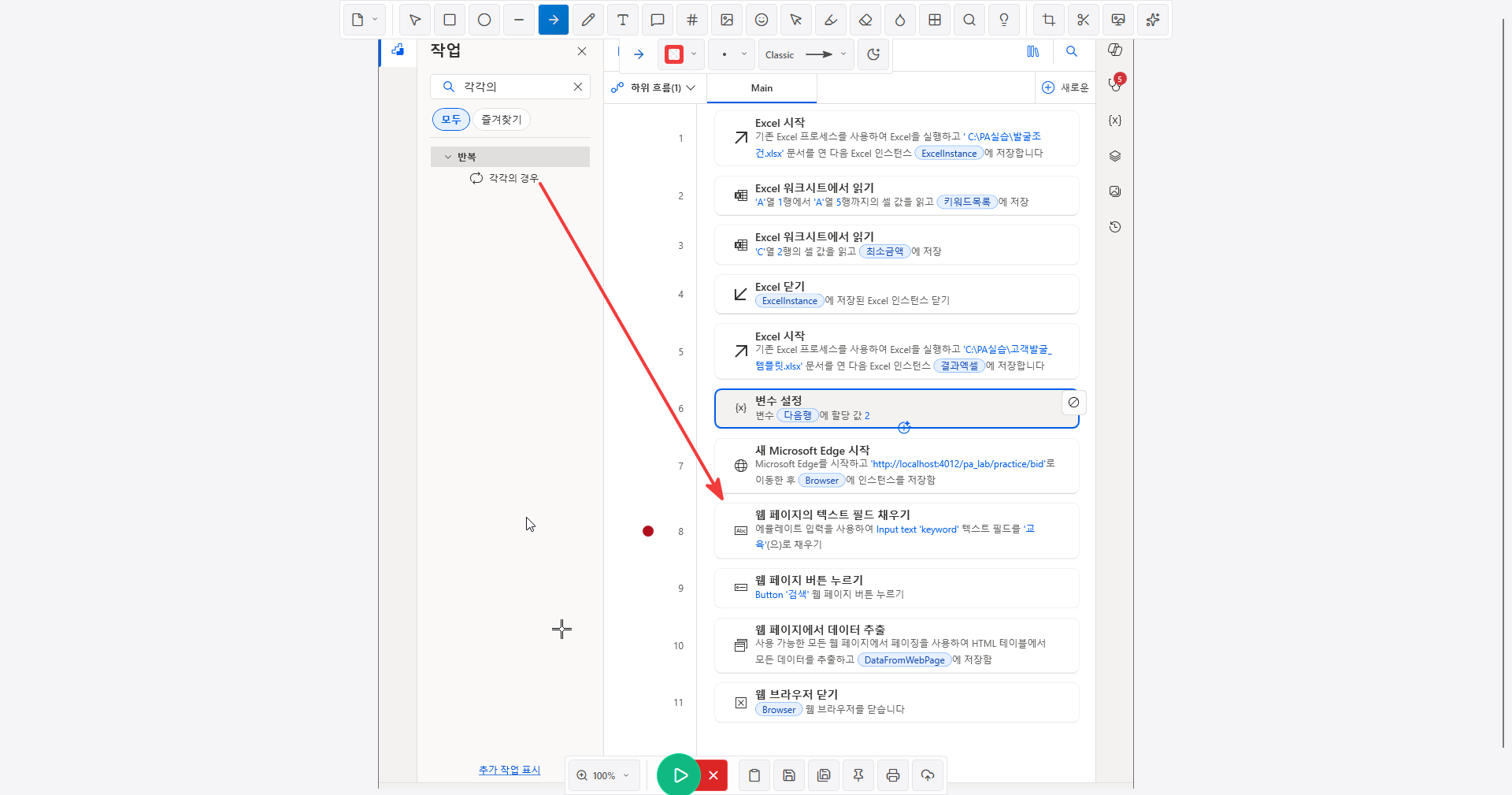1512x795 pixels.
Task: Click the print icon in bottom toolbar
Action: [893, 775]
